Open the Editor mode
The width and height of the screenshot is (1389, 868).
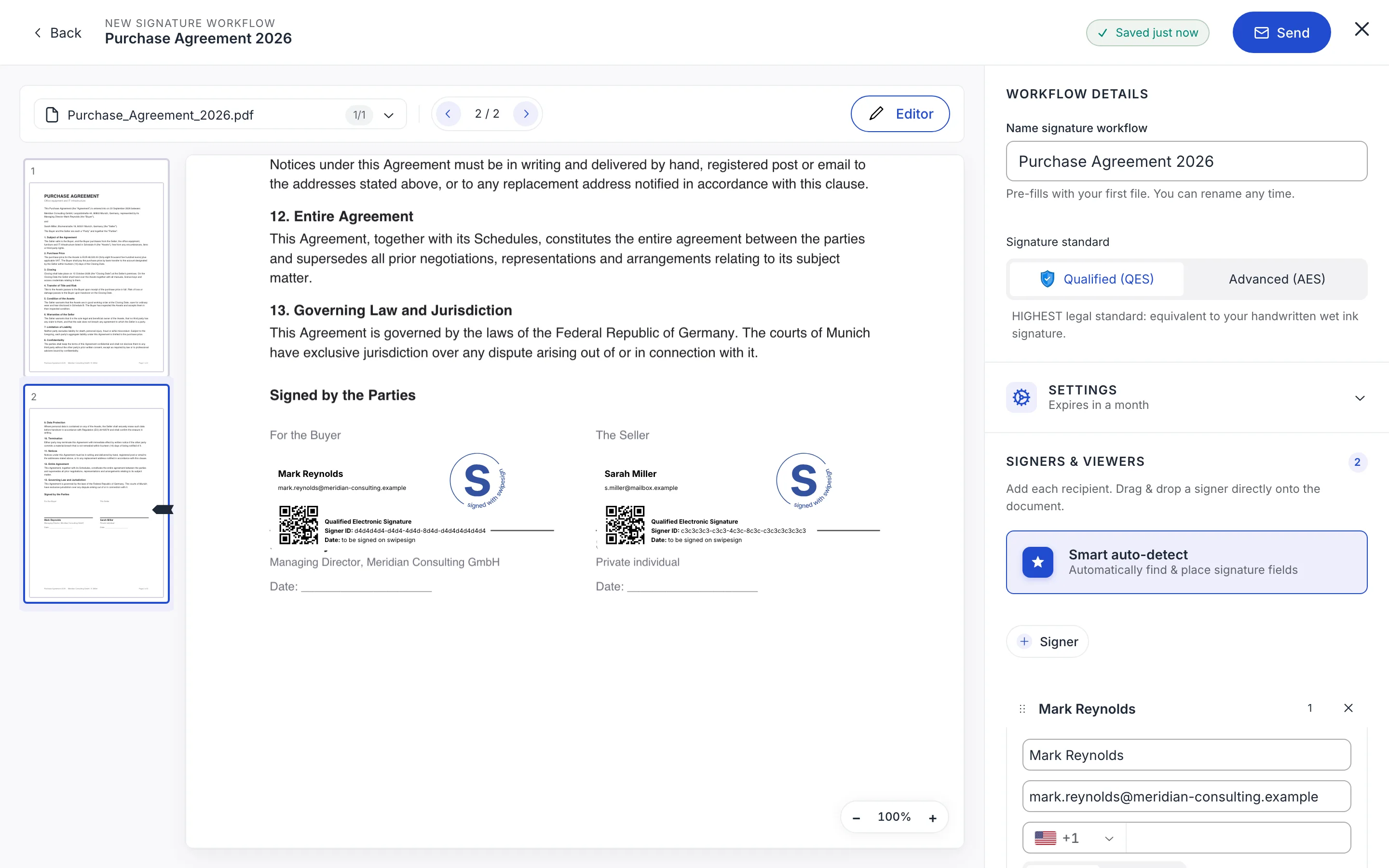click(899, 114)
